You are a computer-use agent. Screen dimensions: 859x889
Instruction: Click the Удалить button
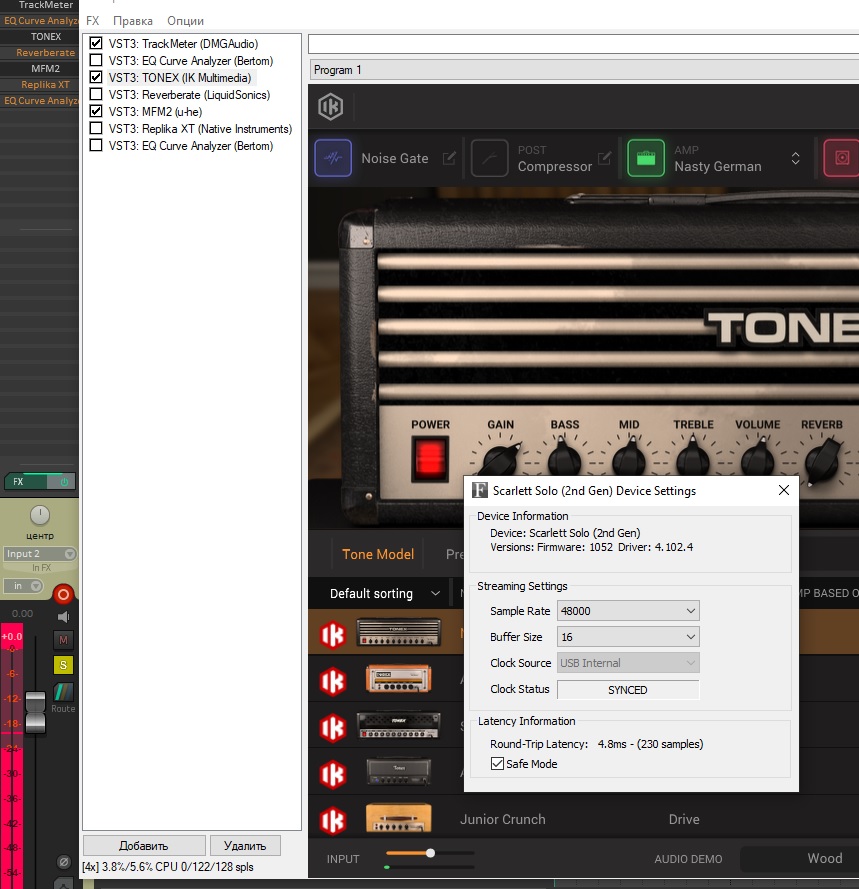pyautogui.click(x=245, y=845)
